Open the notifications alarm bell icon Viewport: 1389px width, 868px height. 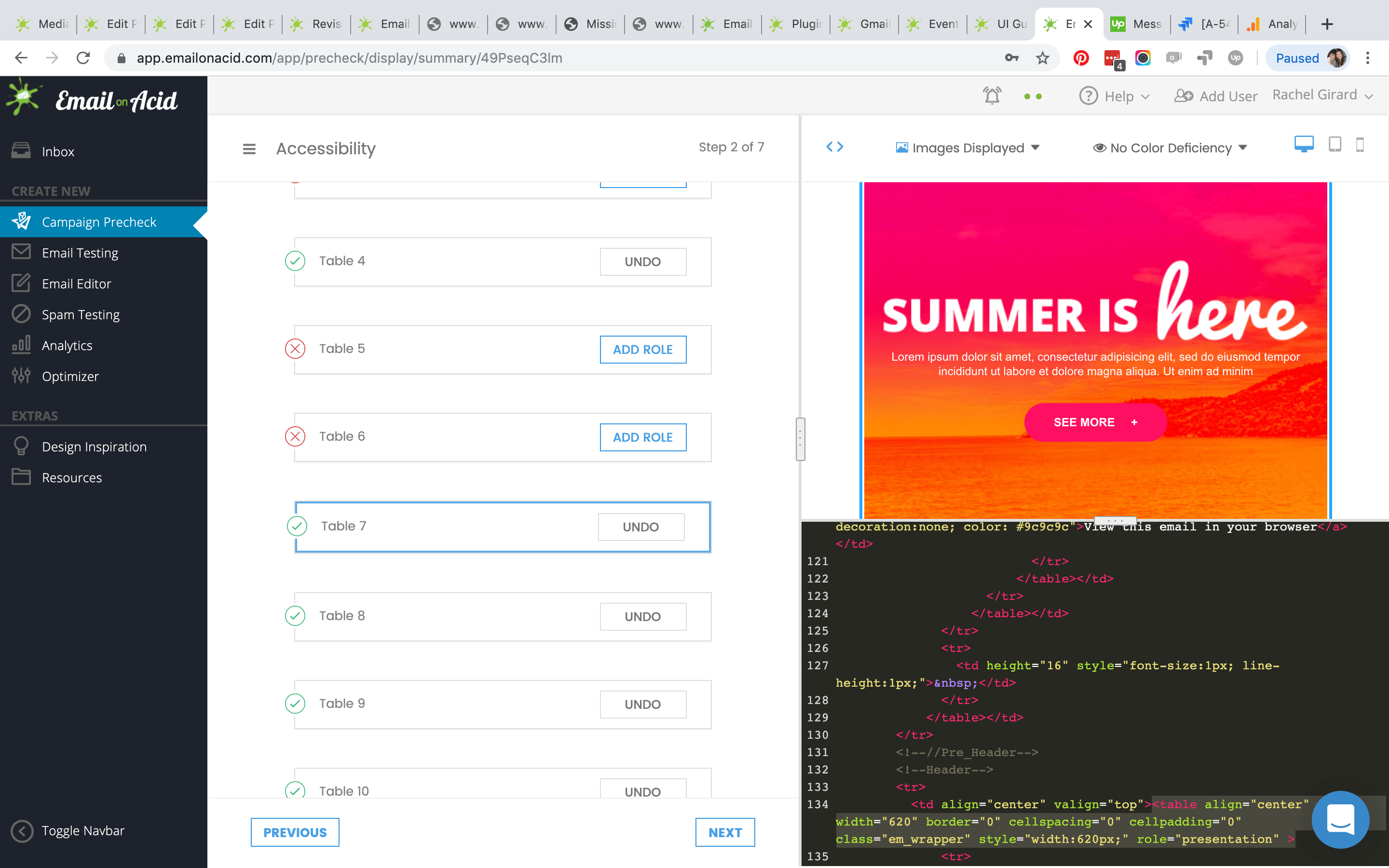pyautogui.click(x=992, y=95)
